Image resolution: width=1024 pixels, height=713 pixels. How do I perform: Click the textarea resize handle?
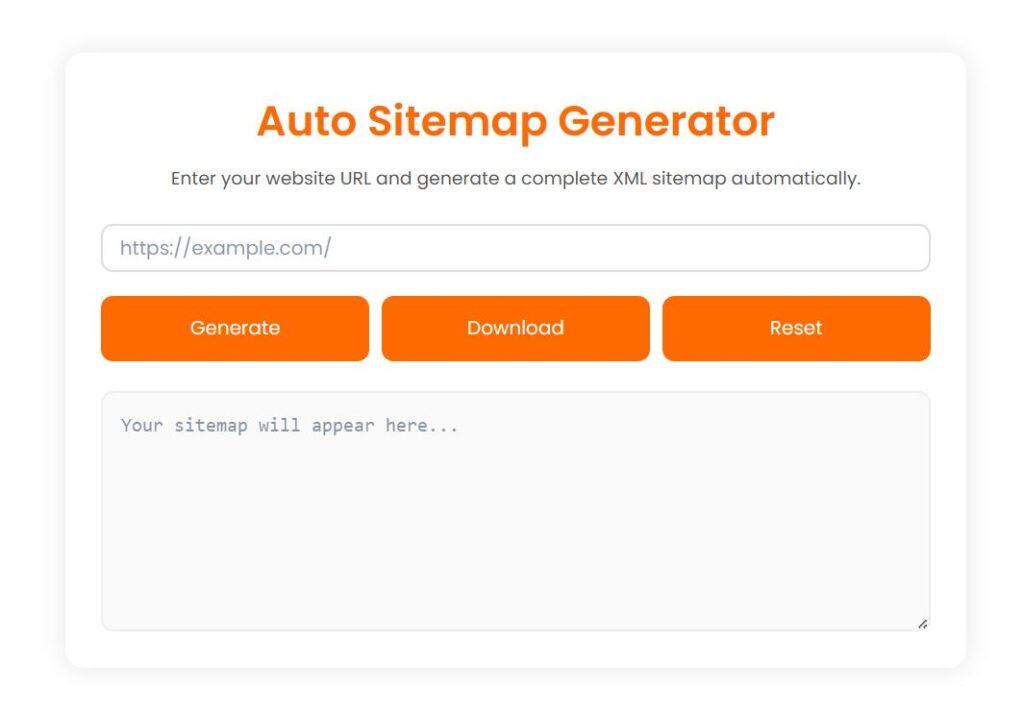(922, 622)
